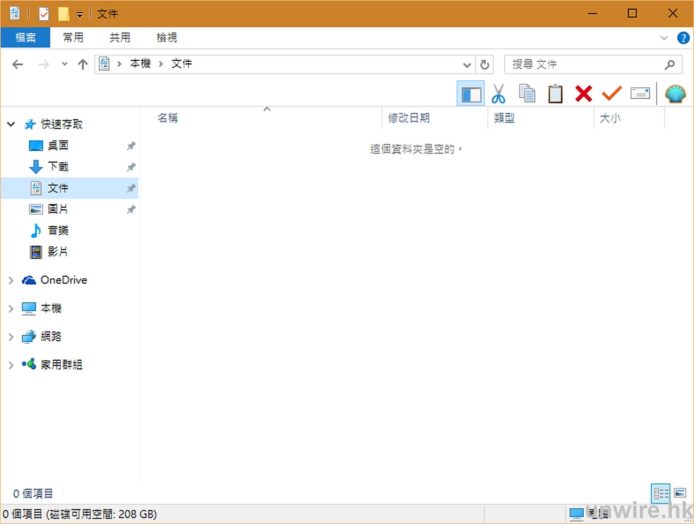Screen dimensions: 694x524
Task: Click the clipboard Paste icon
Action: [x=555, y=94]
